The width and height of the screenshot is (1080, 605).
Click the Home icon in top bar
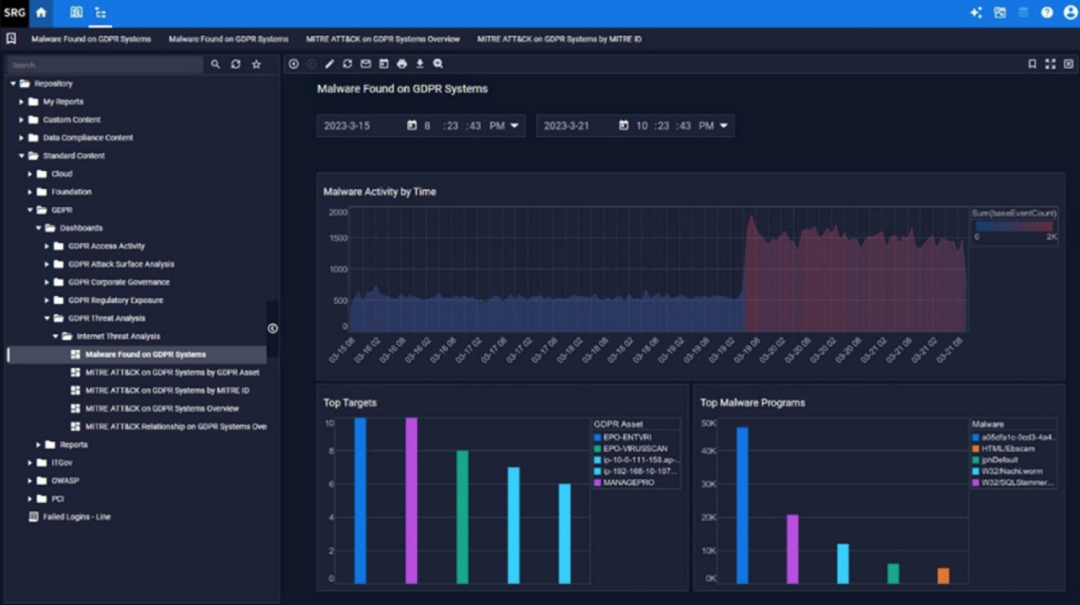pos(41,13)
